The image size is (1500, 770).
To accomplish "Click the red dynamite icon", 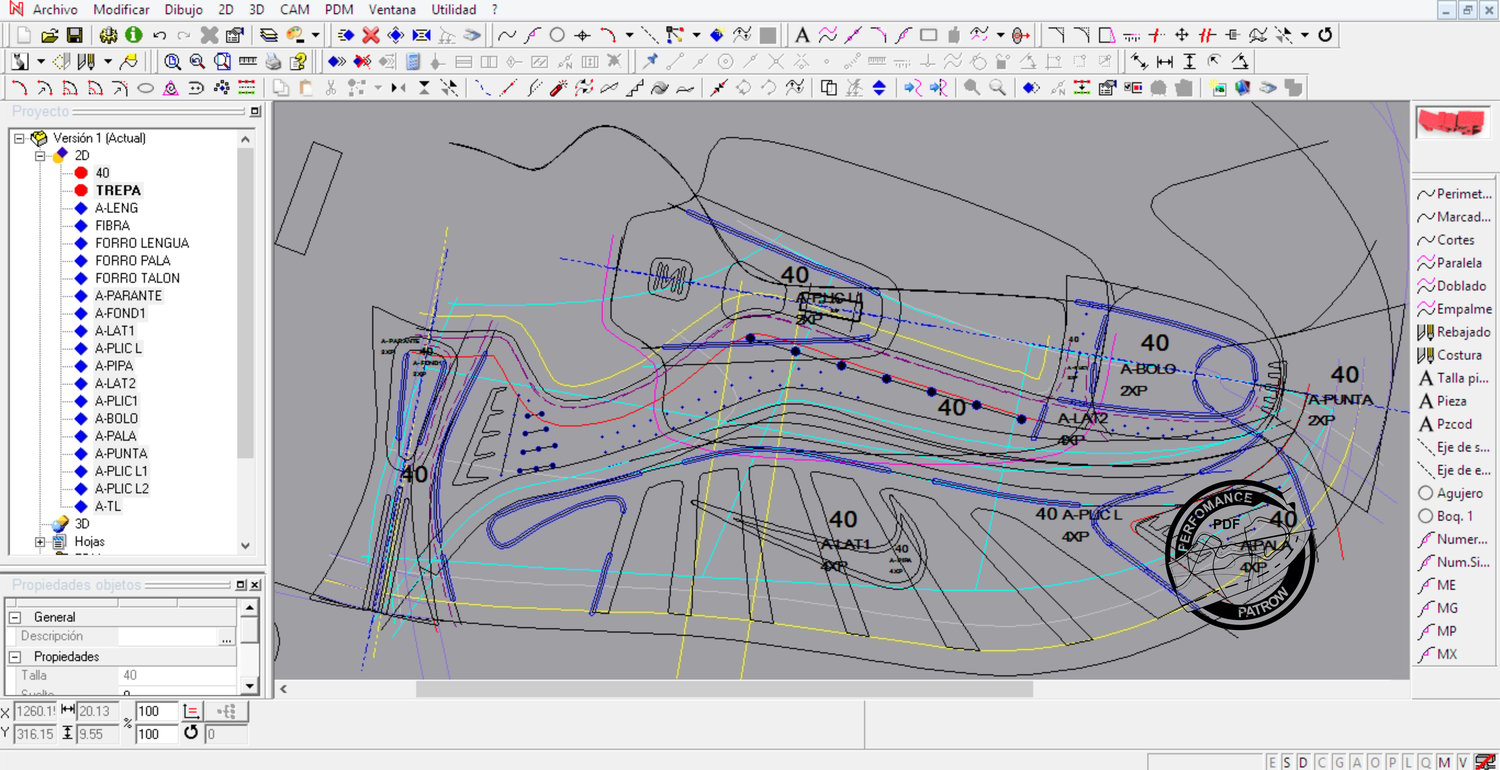I will pos(559,88).
